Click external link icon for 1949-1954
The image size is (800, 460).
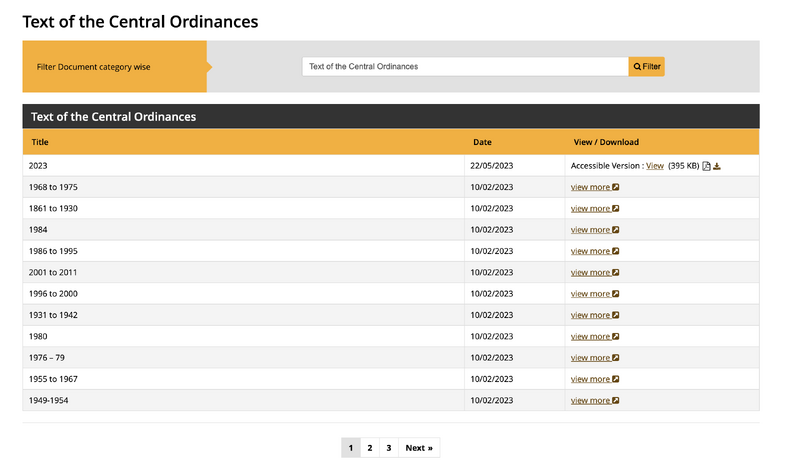(616, 401)
